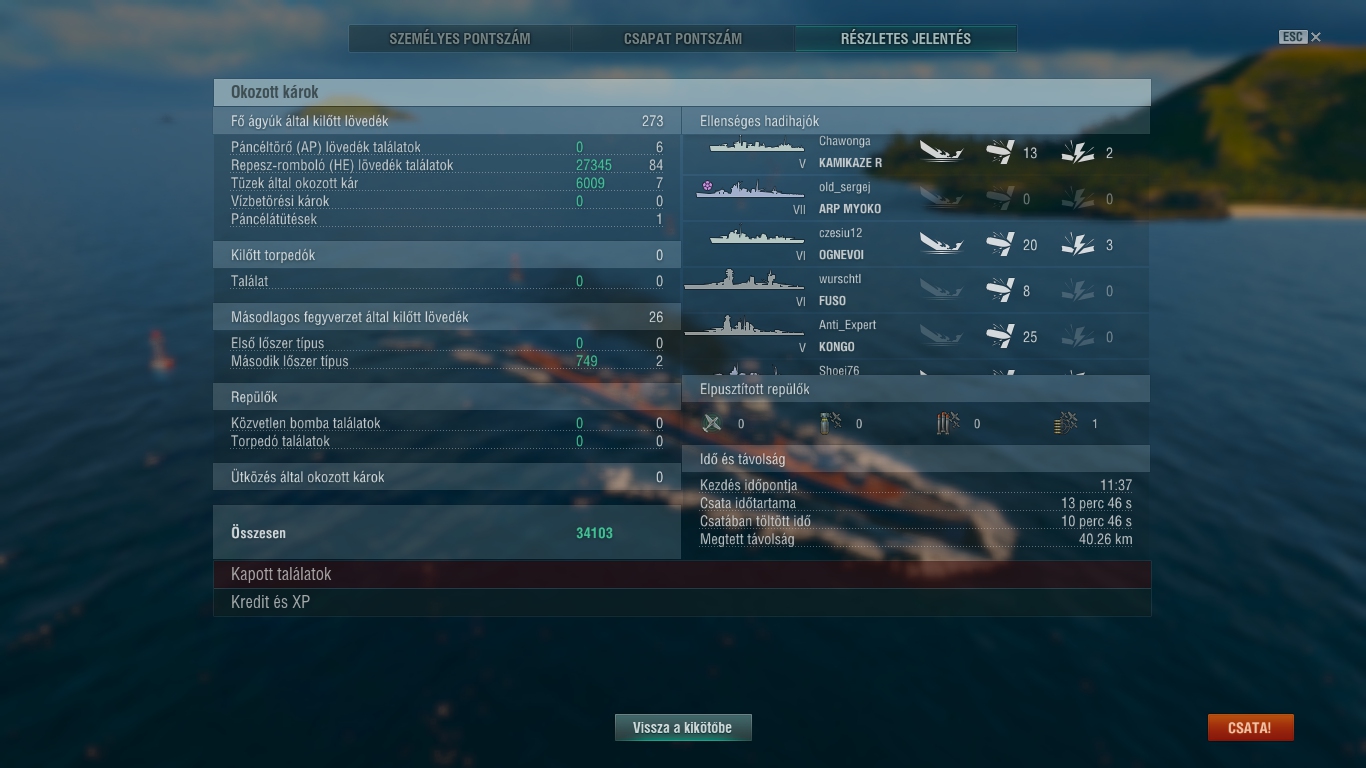Select the Részletes jelentés tab
The image size is (1366, 768).
coord(906,39)
